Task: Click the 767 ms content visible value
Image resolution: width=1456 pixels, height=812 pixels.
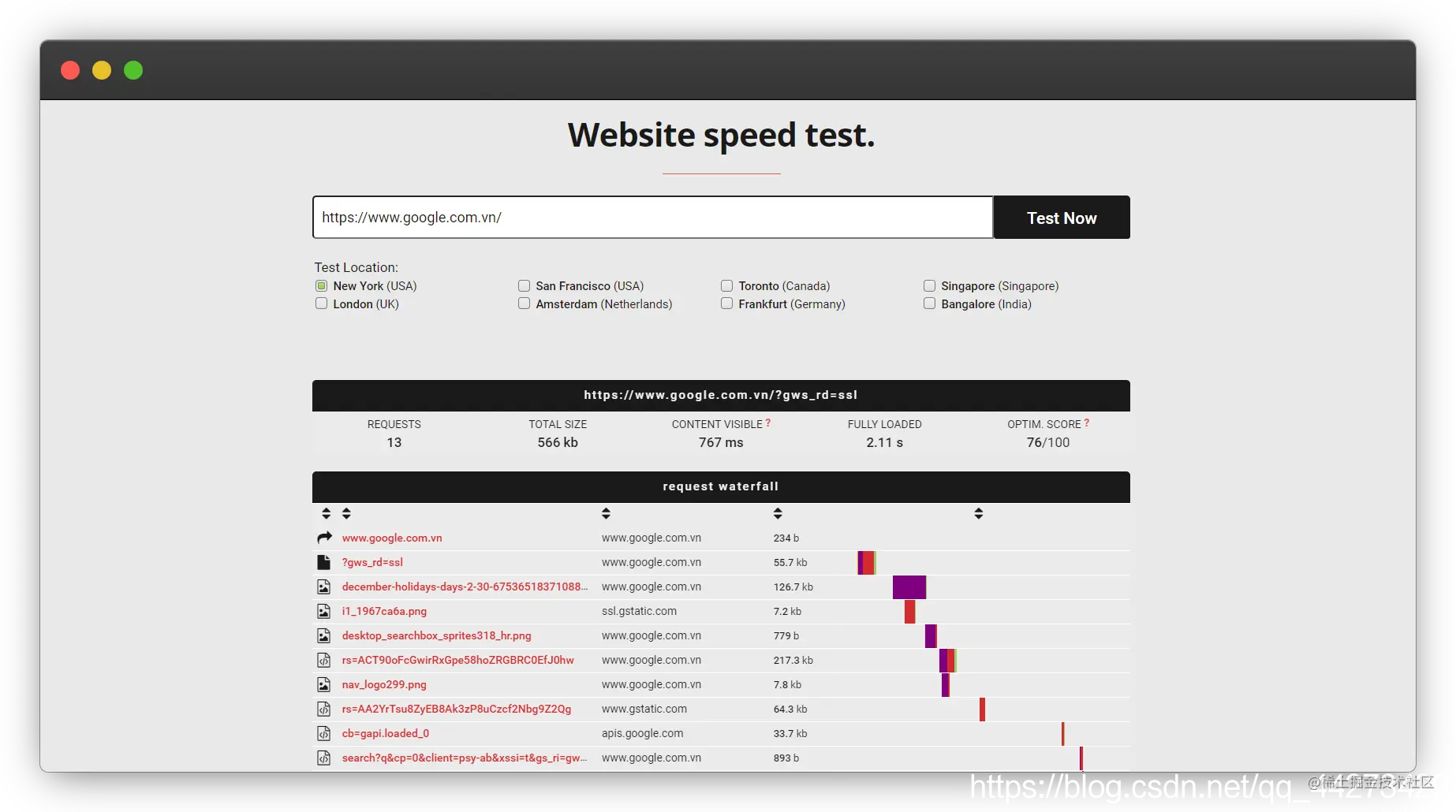Action: coord(721,442)
